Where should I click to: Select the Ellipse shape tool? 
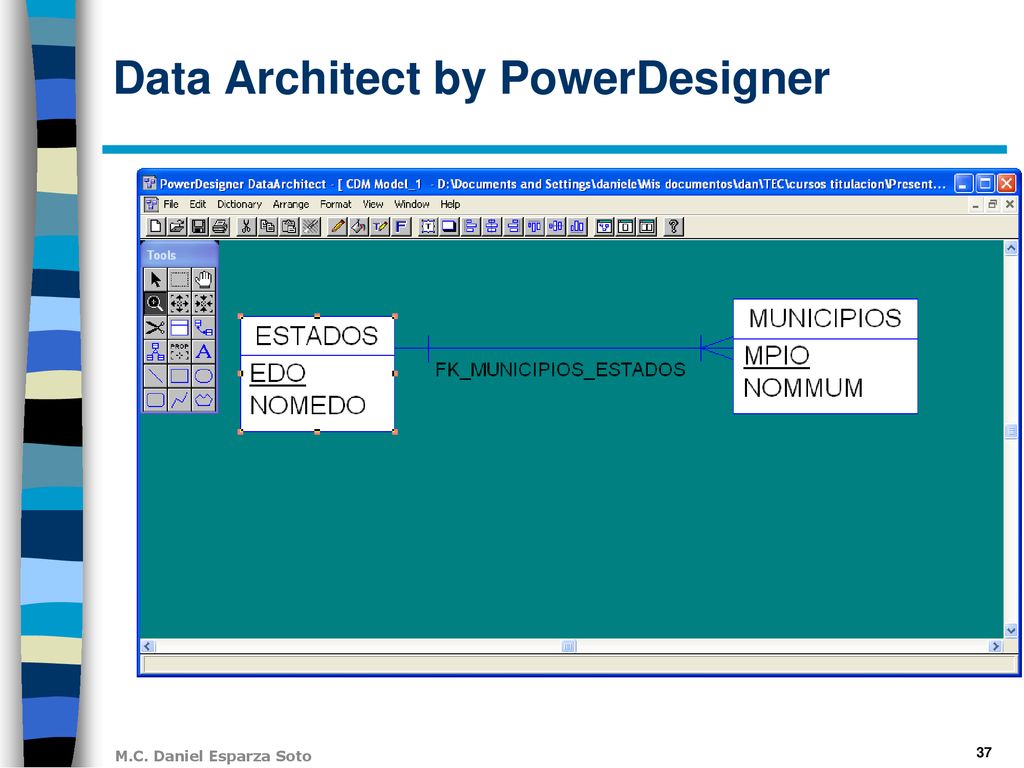[x=204, y=376]
